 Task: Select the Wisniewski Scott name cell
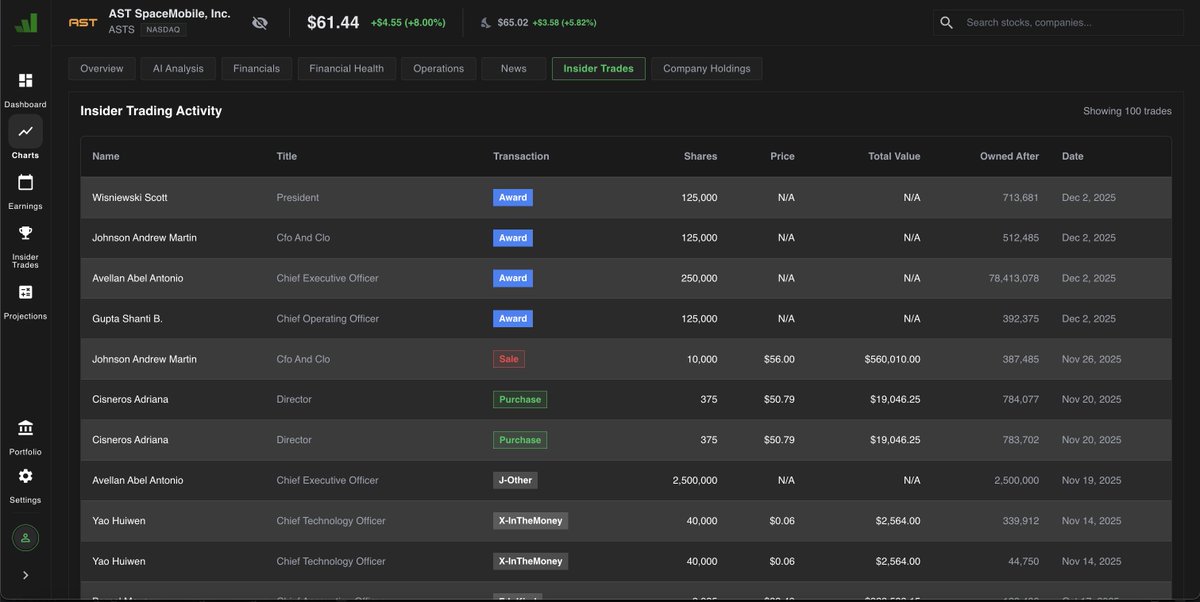point(130,198)
